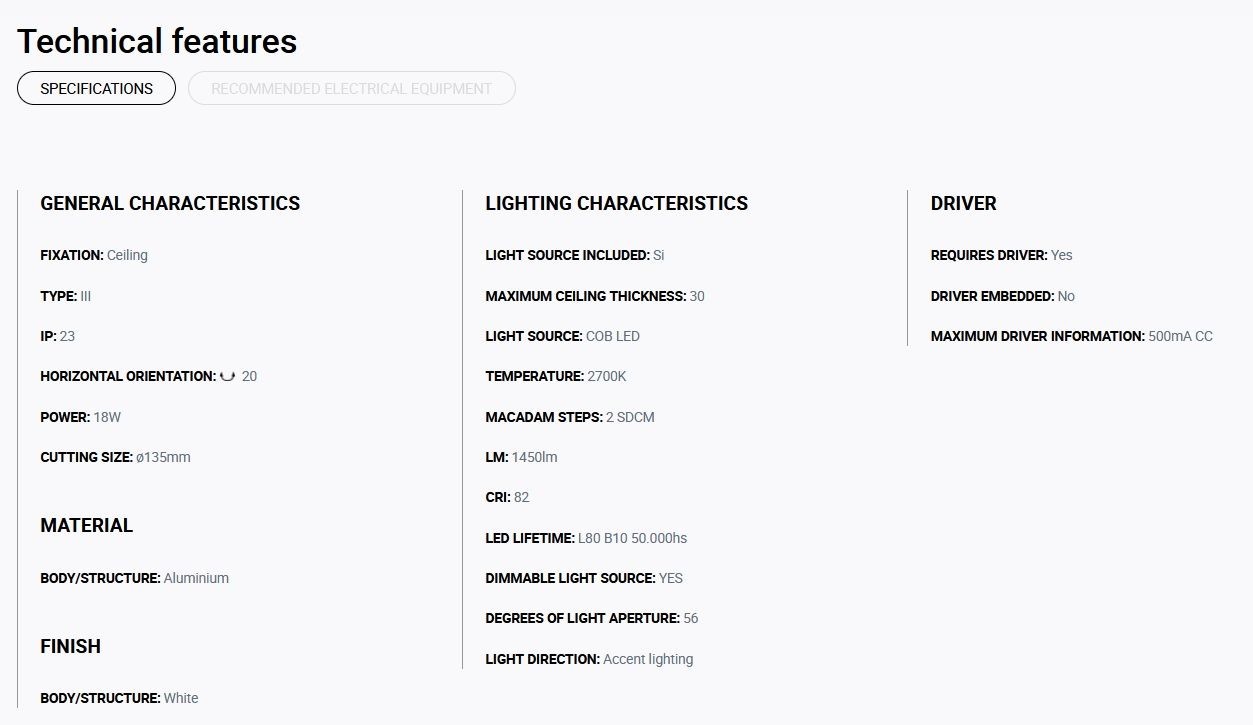Image resolution: width=1253 pixels, height=725 pixels.
Task: Select the Type: III row
Action: (x=66, y=296)
